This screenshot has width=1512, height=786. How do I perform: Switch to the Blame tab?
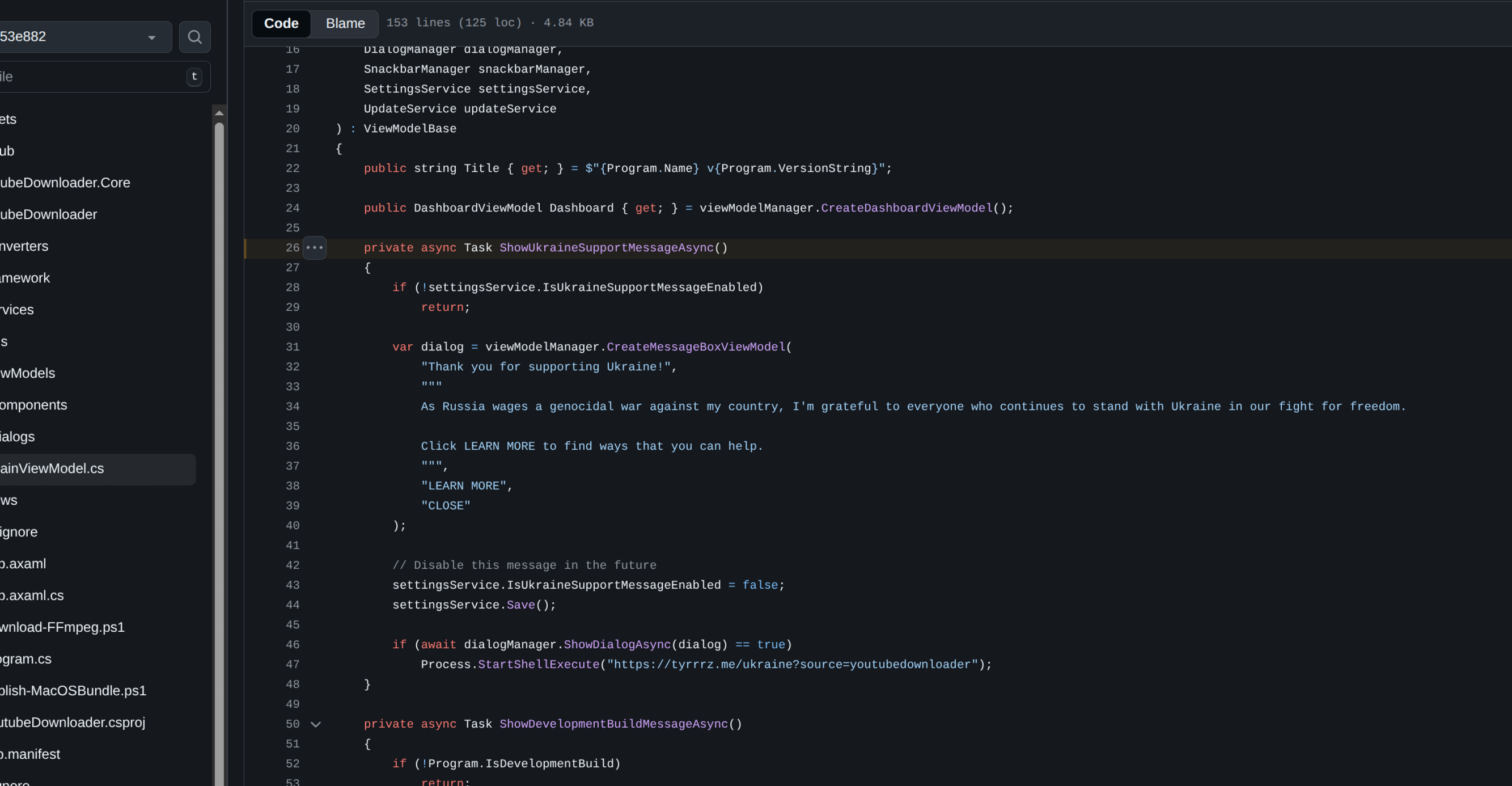tap(345, 23)
